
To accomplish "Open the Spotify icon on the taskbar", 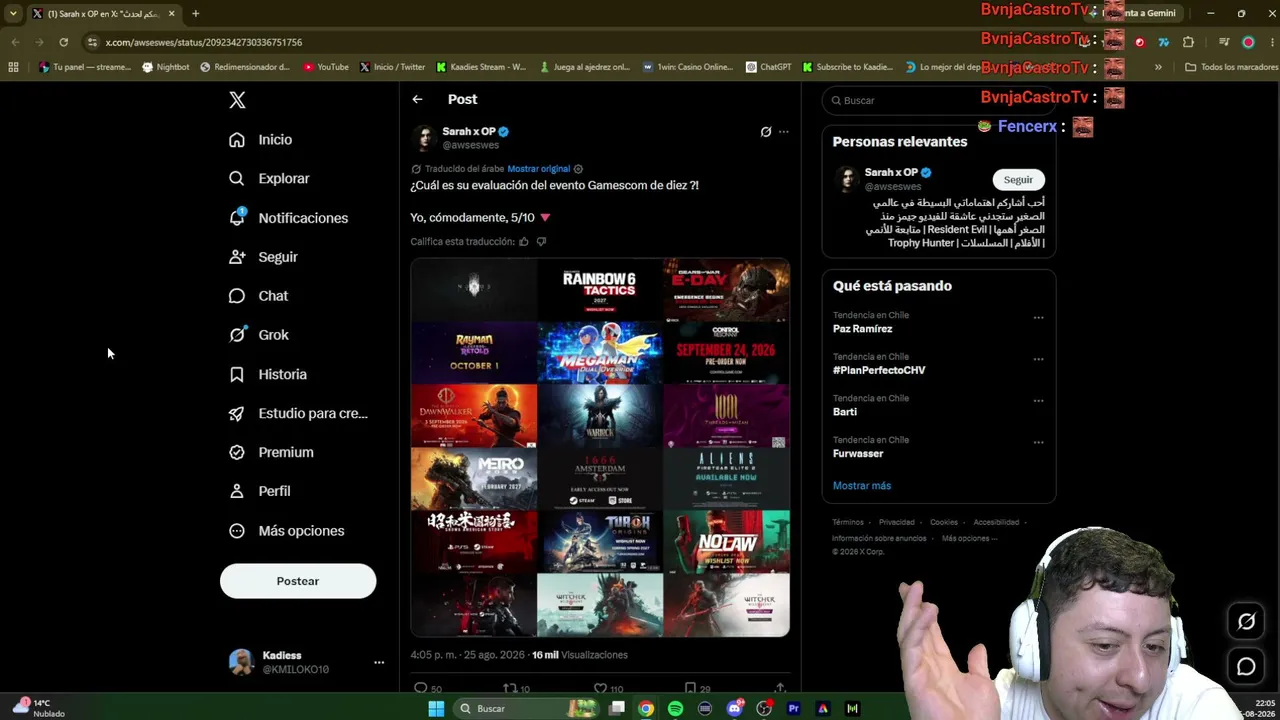I will [x=675, y=708].
